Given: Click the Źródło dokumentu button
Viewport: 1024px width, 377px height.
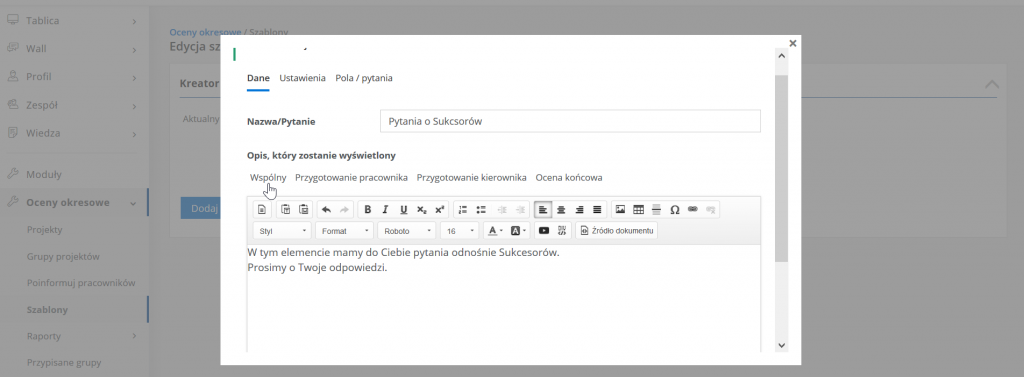Looking at the screenshot, I should pos(616,231).
